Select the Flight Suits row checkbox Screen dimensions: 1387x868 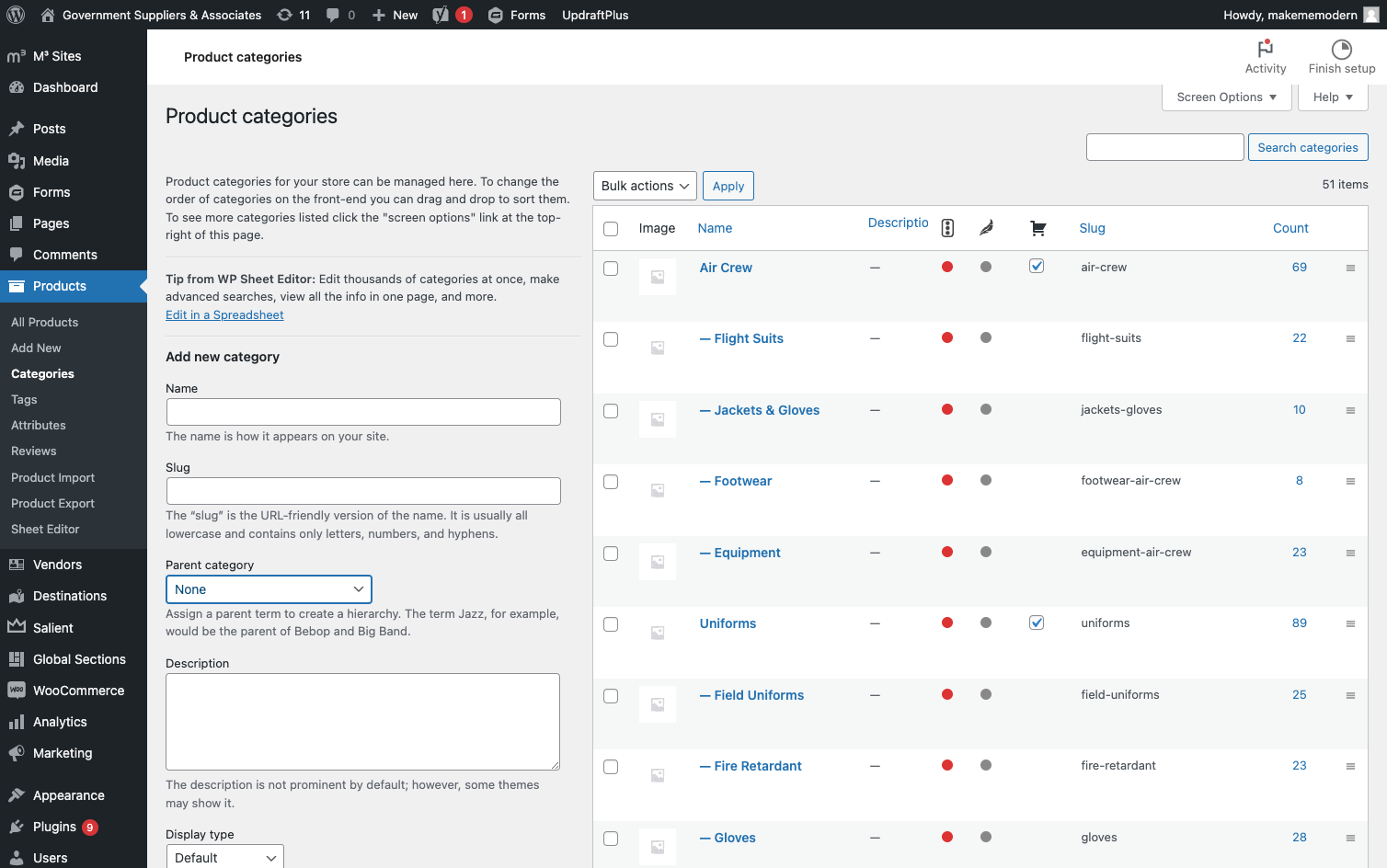tap(611, 339)
